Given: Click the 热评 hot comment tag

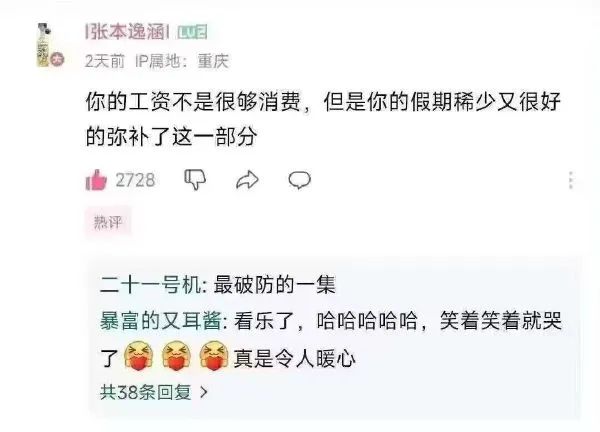Looking at the screenshot, I should tap(108, 222).
